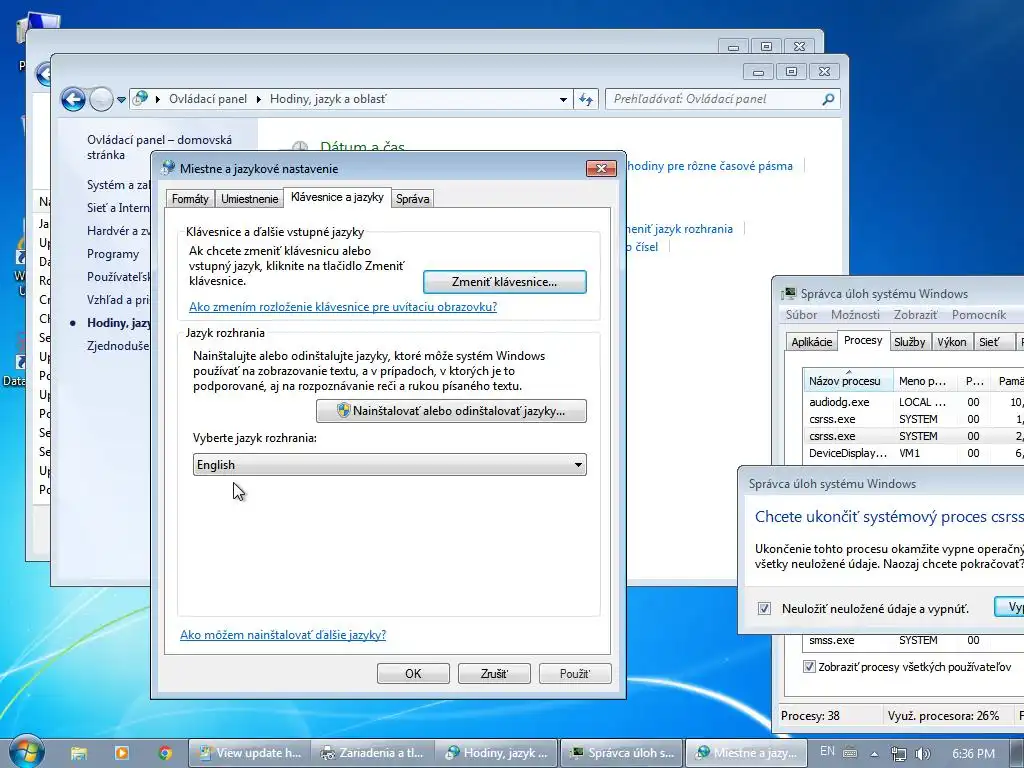Open the display language English dropdown

389,465
